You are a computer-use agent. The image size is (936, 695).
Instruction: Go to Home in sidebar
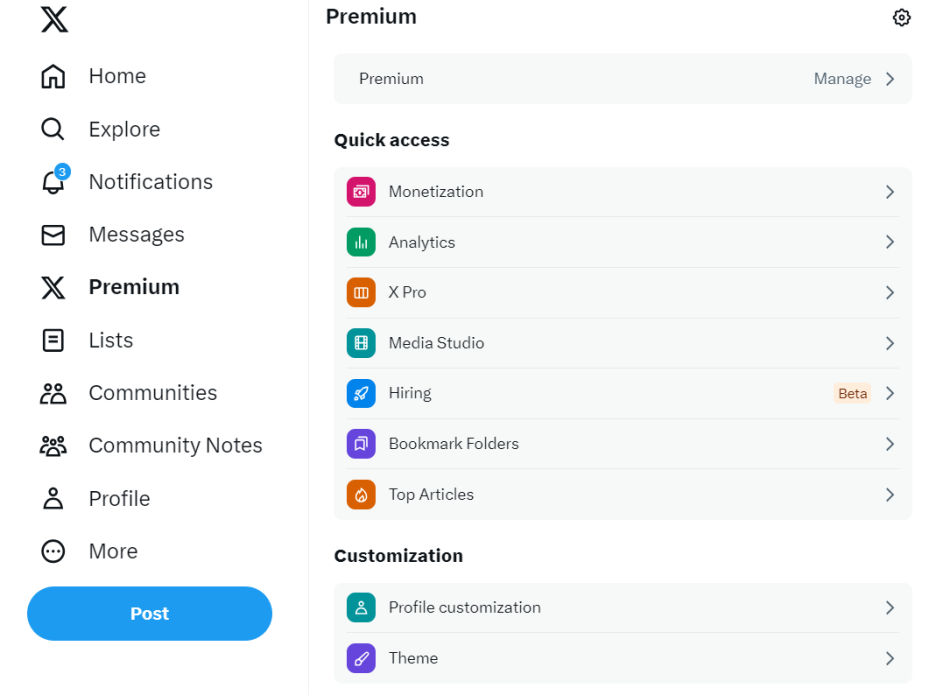[x=117, y=76]
